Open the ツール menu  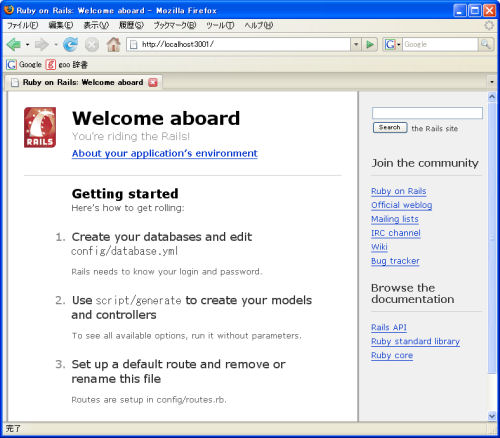tap(220, 25)
